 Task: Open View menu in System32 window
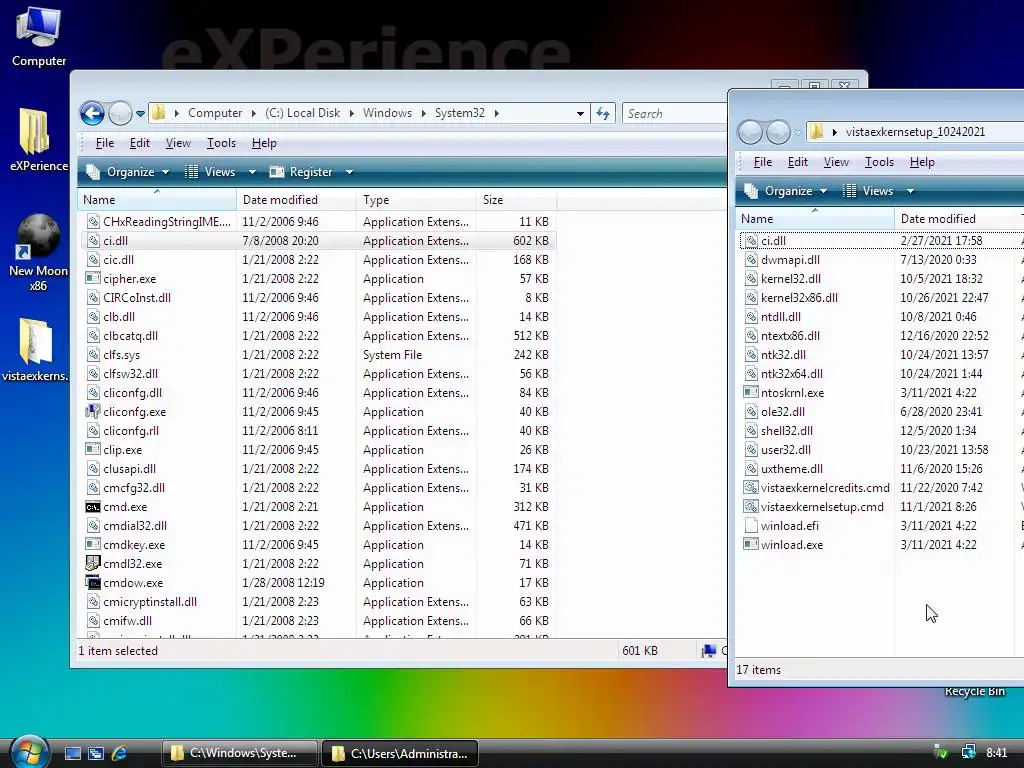[178, 143]
